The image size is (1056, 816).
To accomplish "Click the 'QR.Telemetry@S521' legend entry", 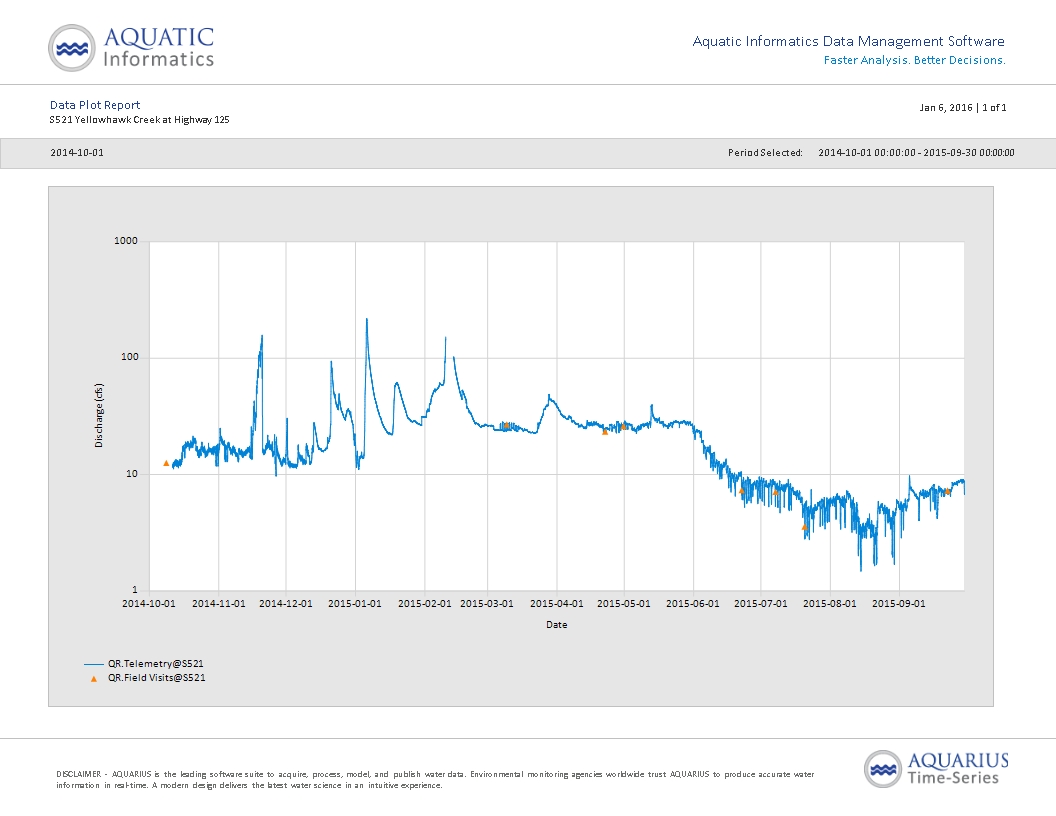I will click(156, 664).
